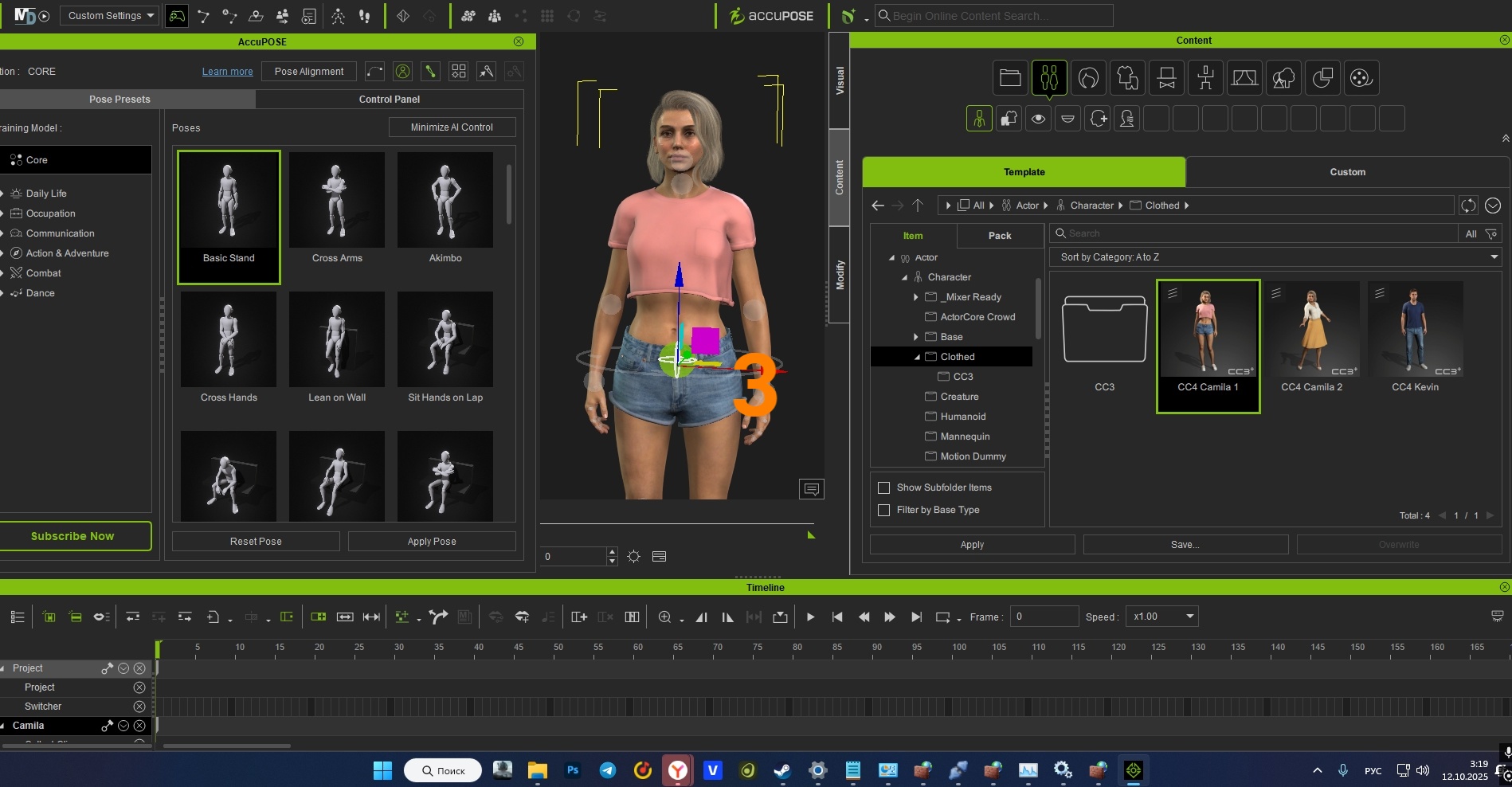This screenshot has width=1512, height=787.
Task: Select the Cloth content category icon
Action: (x=1127, y=78)
